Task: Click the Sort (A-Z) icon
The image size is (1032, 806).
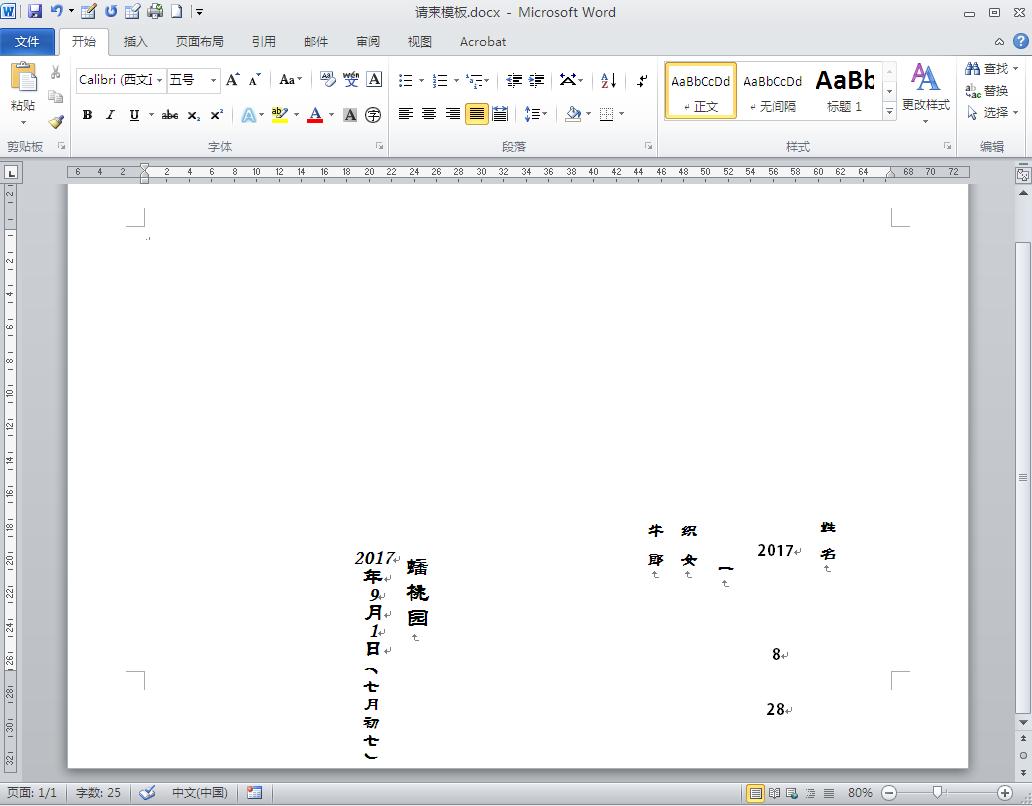Action: (x=608, y=80)
